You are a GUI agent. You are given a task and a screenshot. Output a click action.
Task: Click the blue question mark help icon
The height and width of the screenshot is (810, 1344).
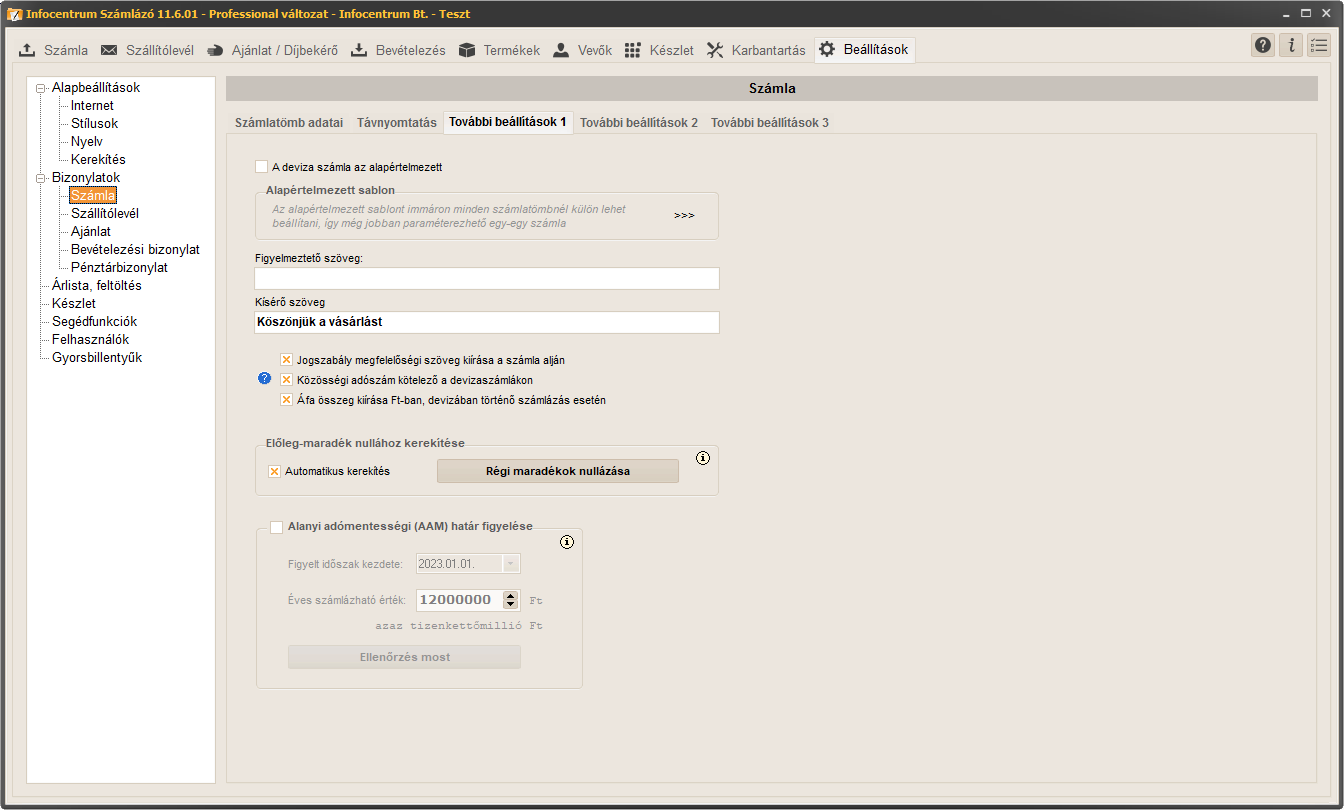tap(265, 378)
